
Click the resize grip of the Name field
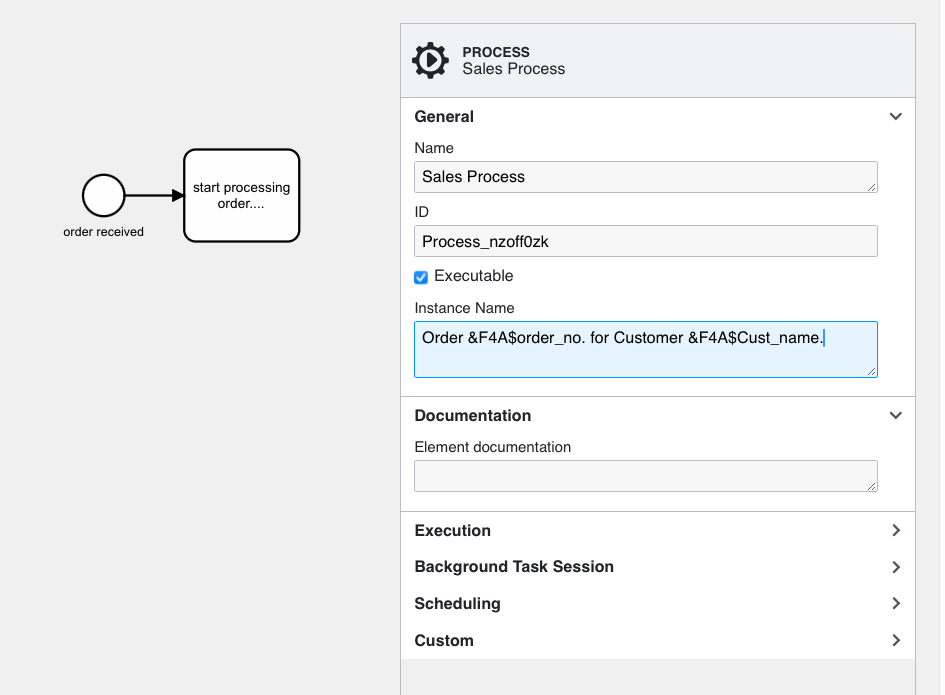click(871, 187)
